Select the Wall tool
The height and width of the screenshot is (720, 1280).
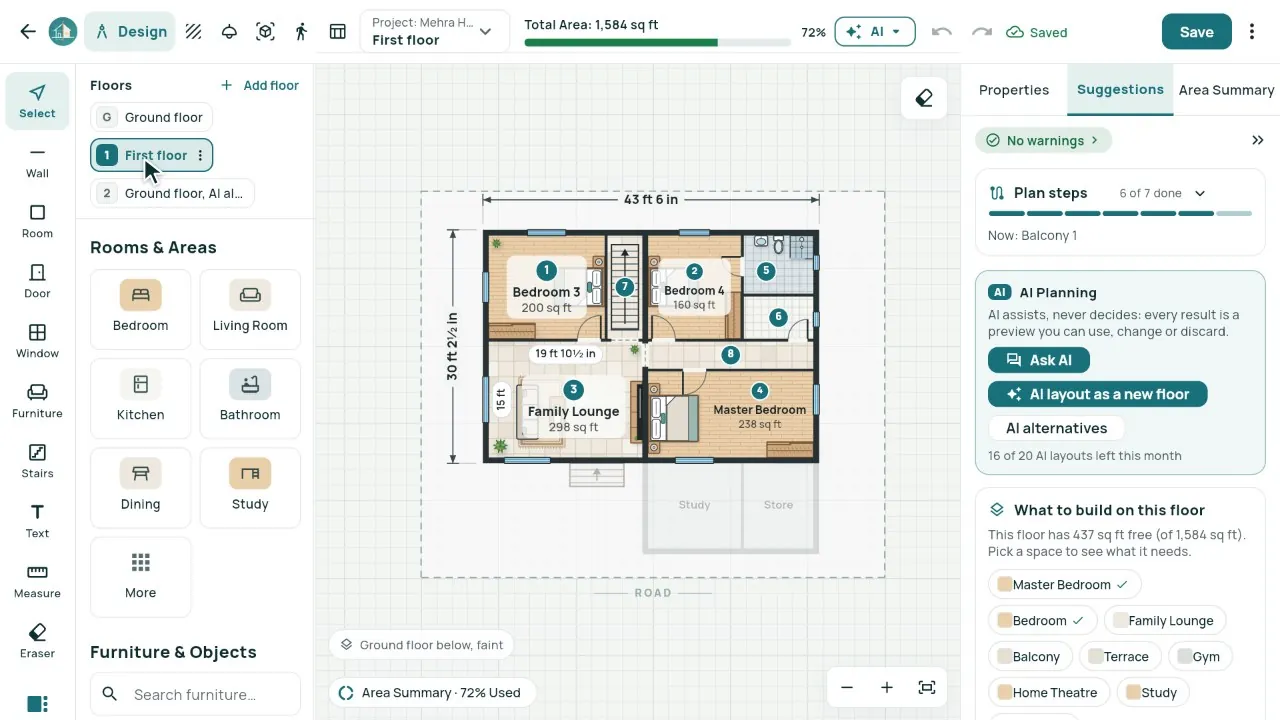(37, 160)
